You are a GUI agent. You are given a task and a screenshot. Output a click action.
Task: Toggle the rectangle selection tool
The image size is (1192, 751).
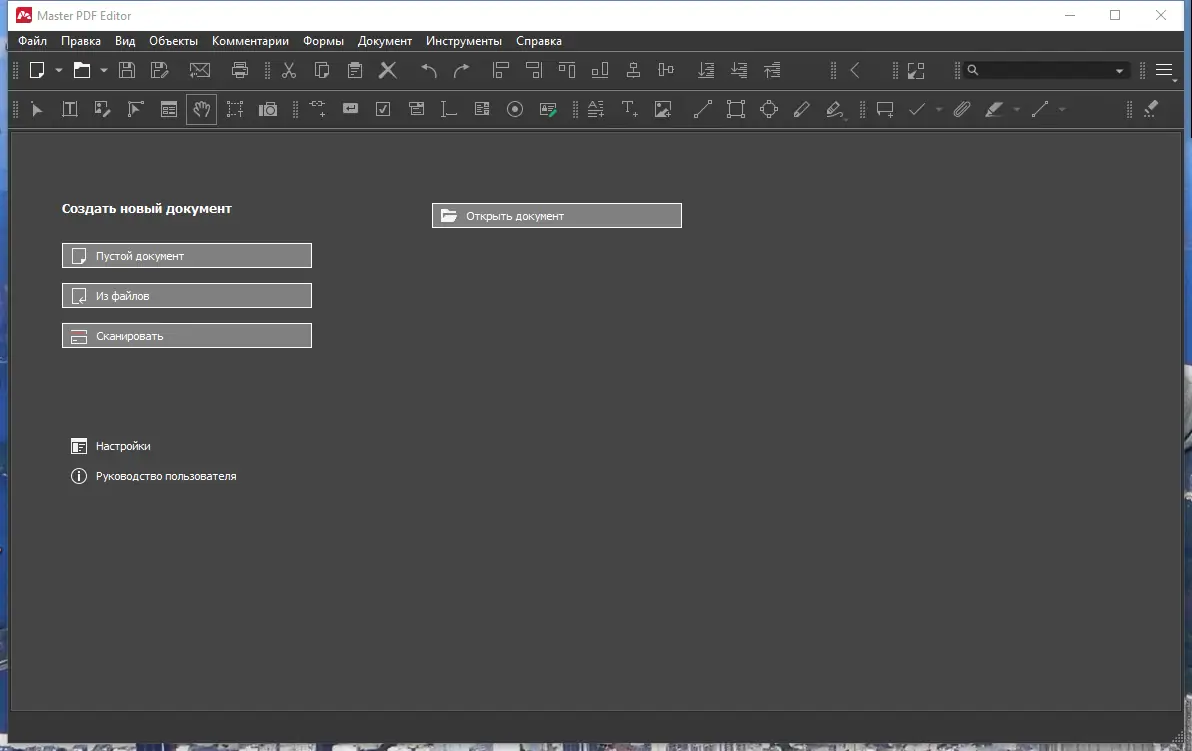click(x=234, y=109)
